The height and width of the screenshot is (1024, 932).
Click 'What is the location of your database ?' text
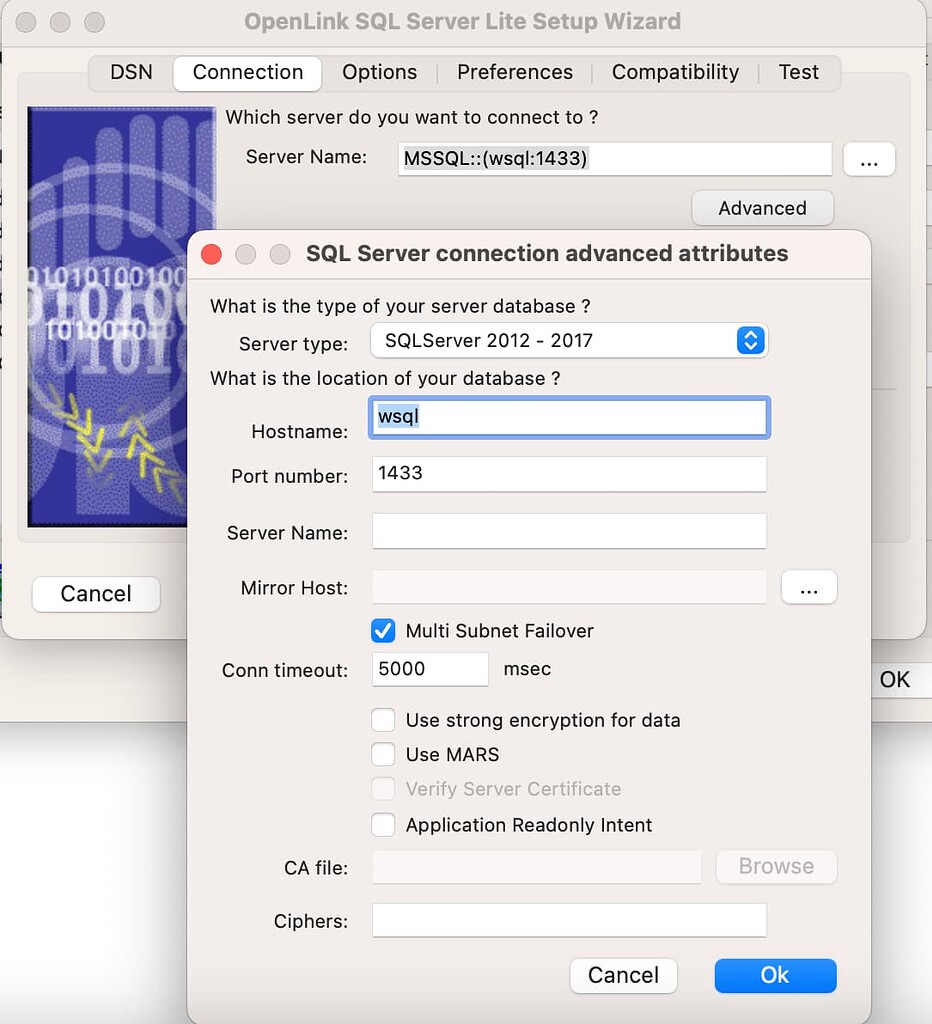point(385,379)
